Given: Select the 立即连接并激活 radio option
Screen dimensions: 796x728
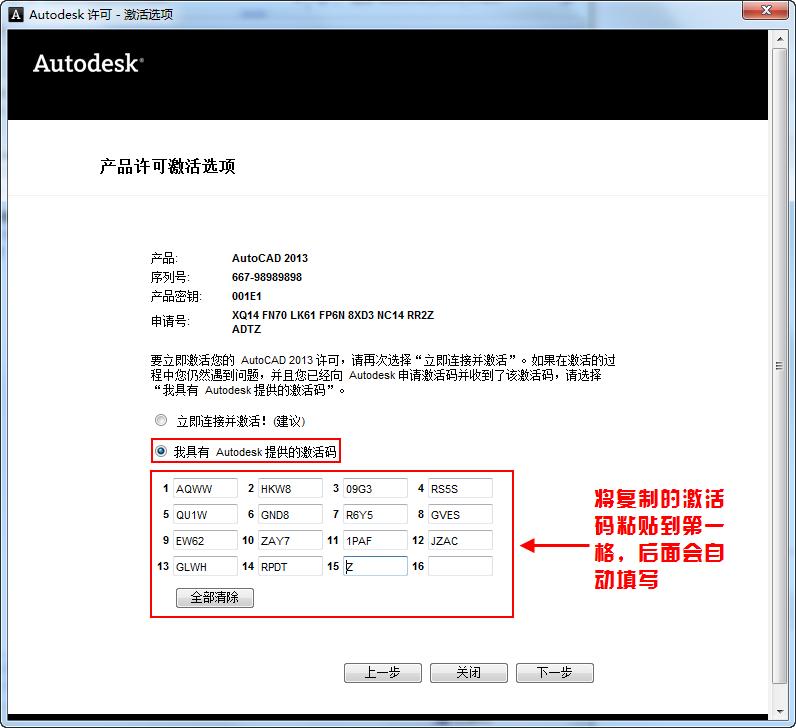Looking at the screenshot, I should click(x=161, y=420).
